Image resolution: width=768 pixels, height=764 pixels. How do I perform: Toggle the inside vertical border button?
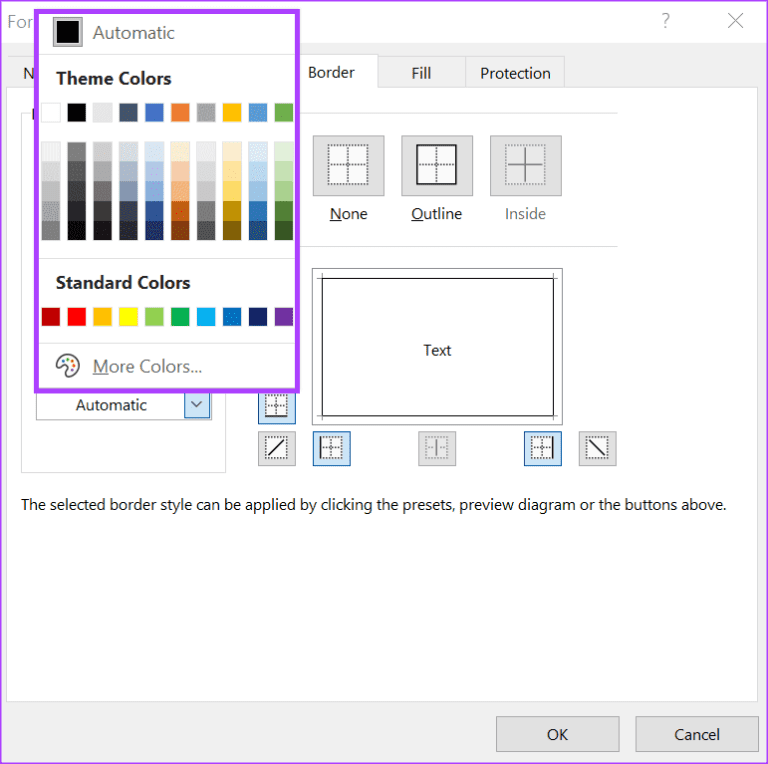[x=437, y=449]
